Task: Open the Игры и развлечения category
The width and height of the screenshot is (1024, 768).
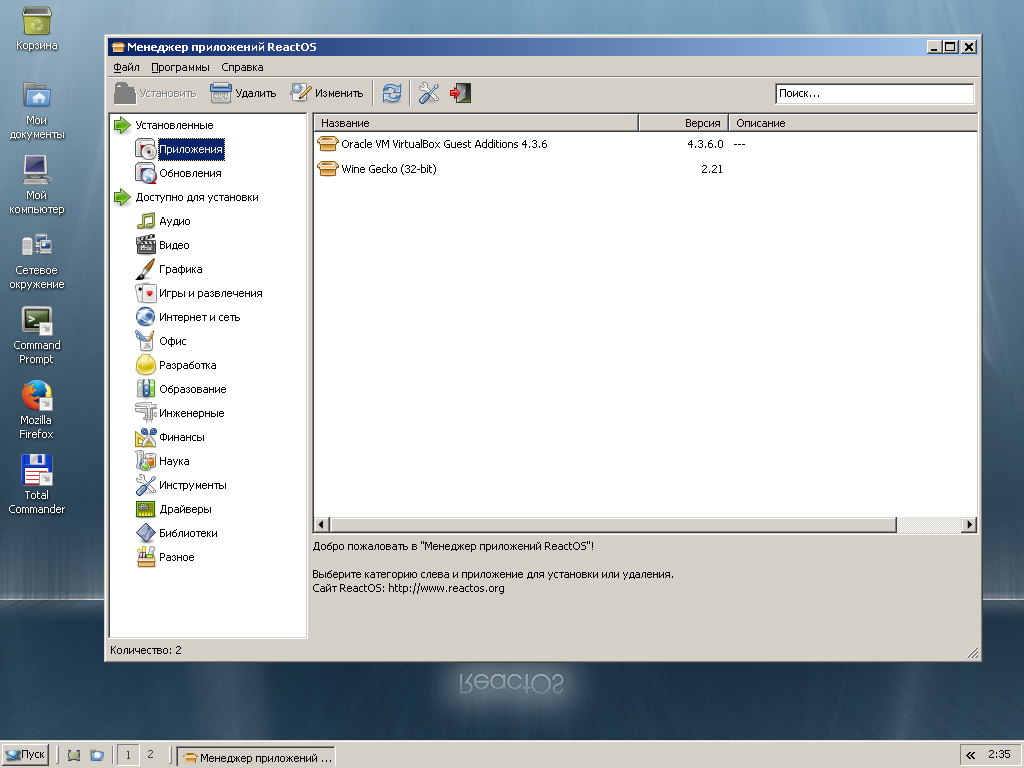Action: (x=210, y=293)
